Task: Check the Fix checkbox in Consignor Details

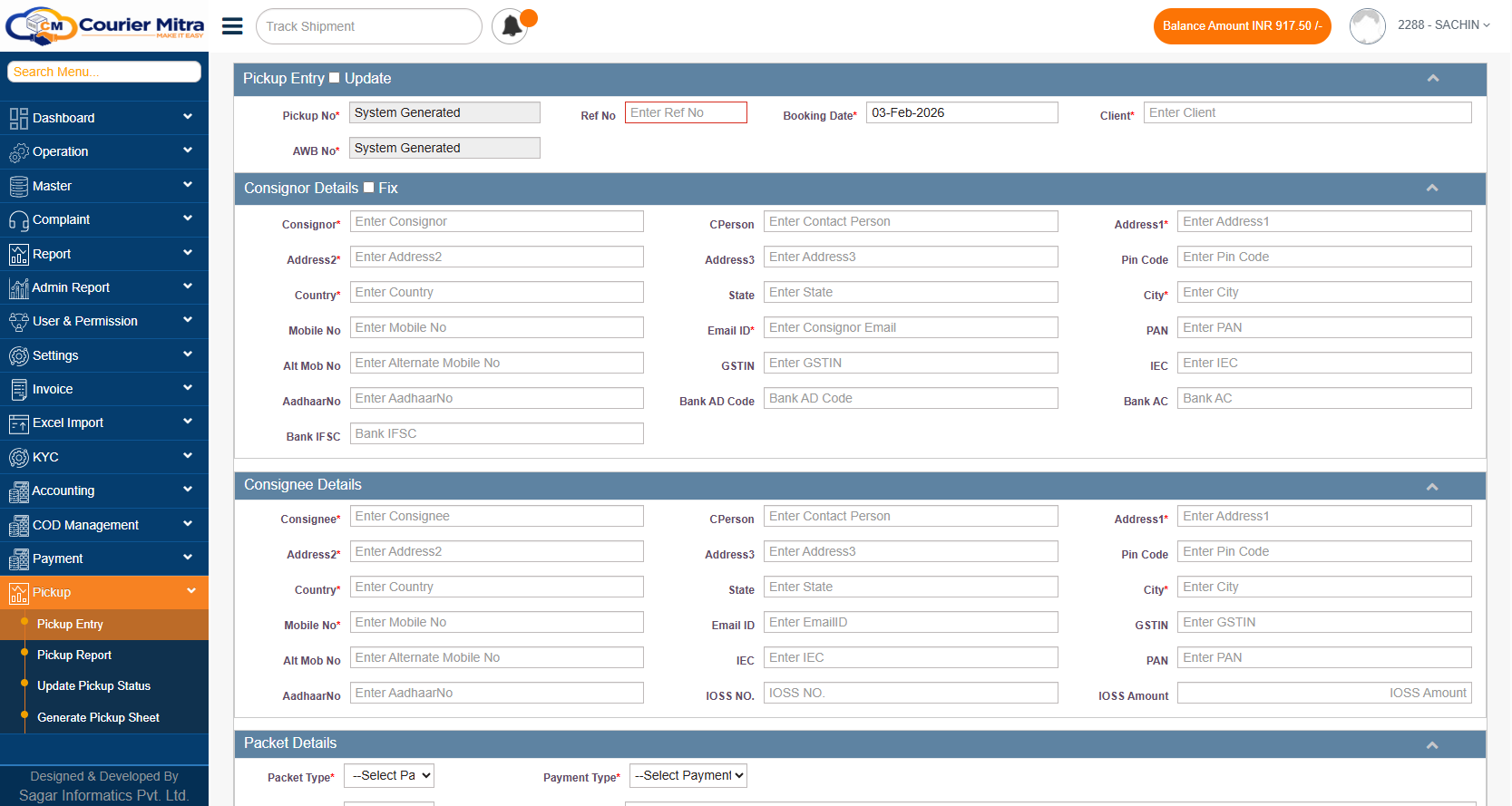Action: [x=369, y=188]
